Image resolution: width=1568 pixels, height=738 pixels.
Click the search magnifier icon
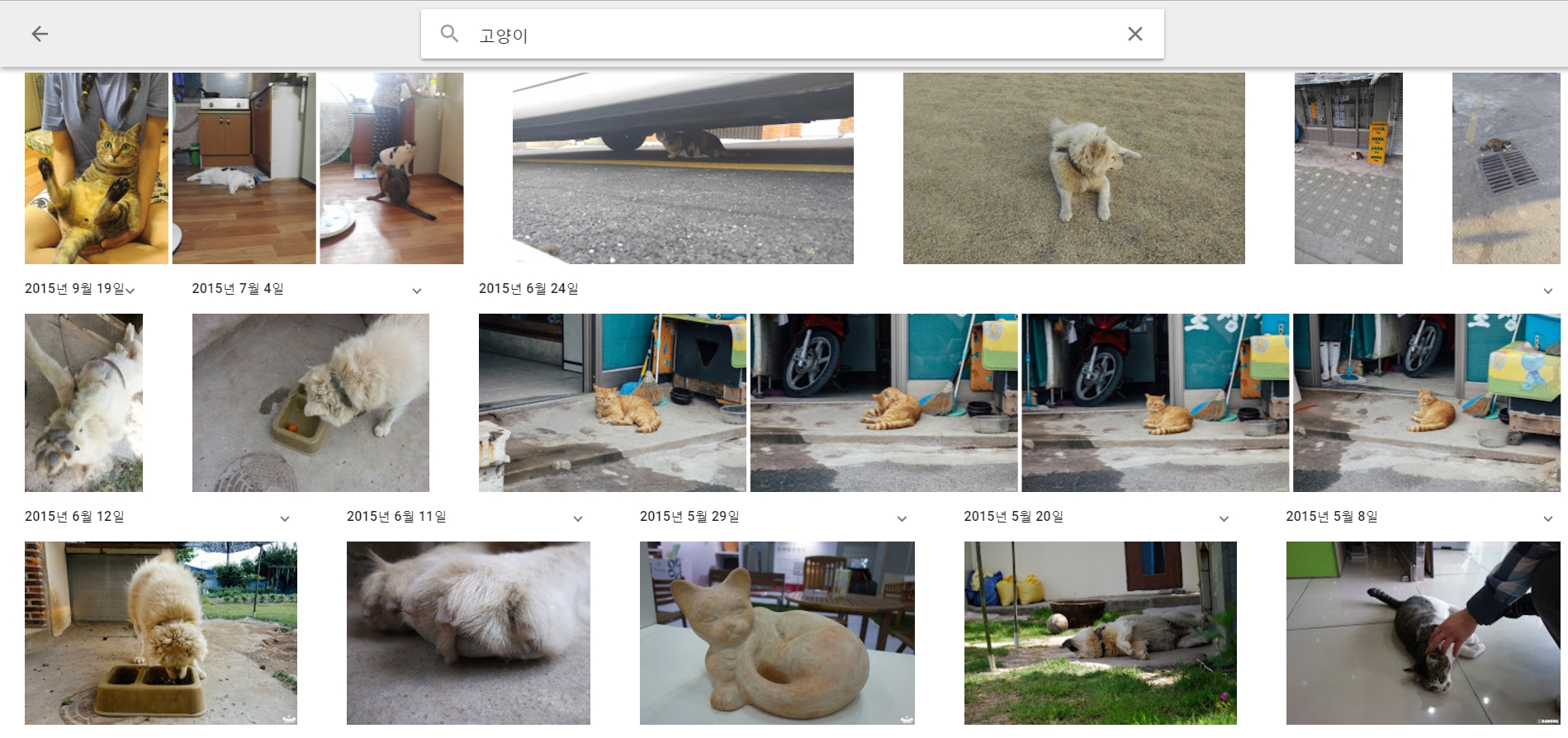[449, 34]
